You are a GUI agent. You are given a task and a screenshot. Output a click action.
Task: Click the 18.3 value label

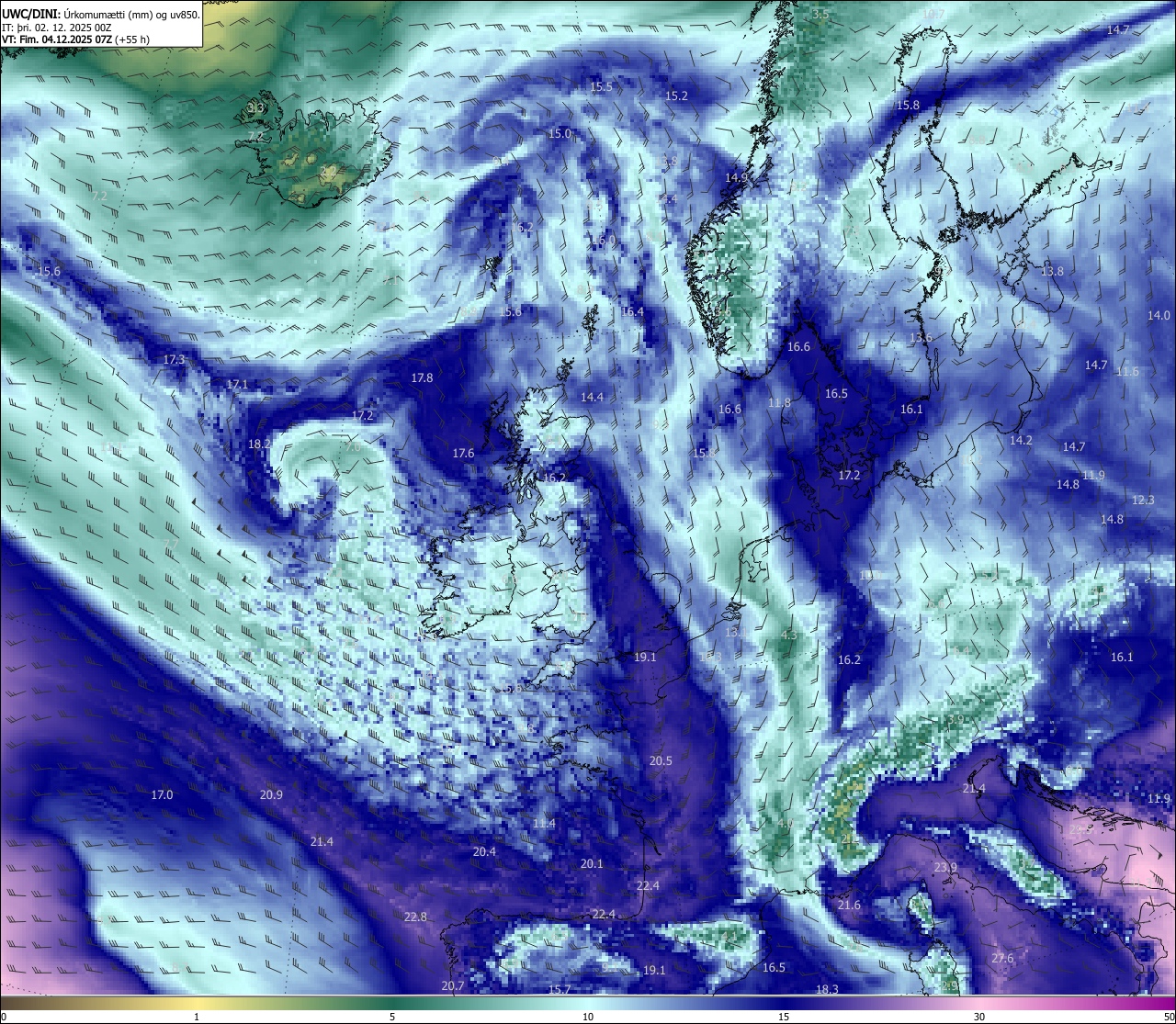point(827,989)
